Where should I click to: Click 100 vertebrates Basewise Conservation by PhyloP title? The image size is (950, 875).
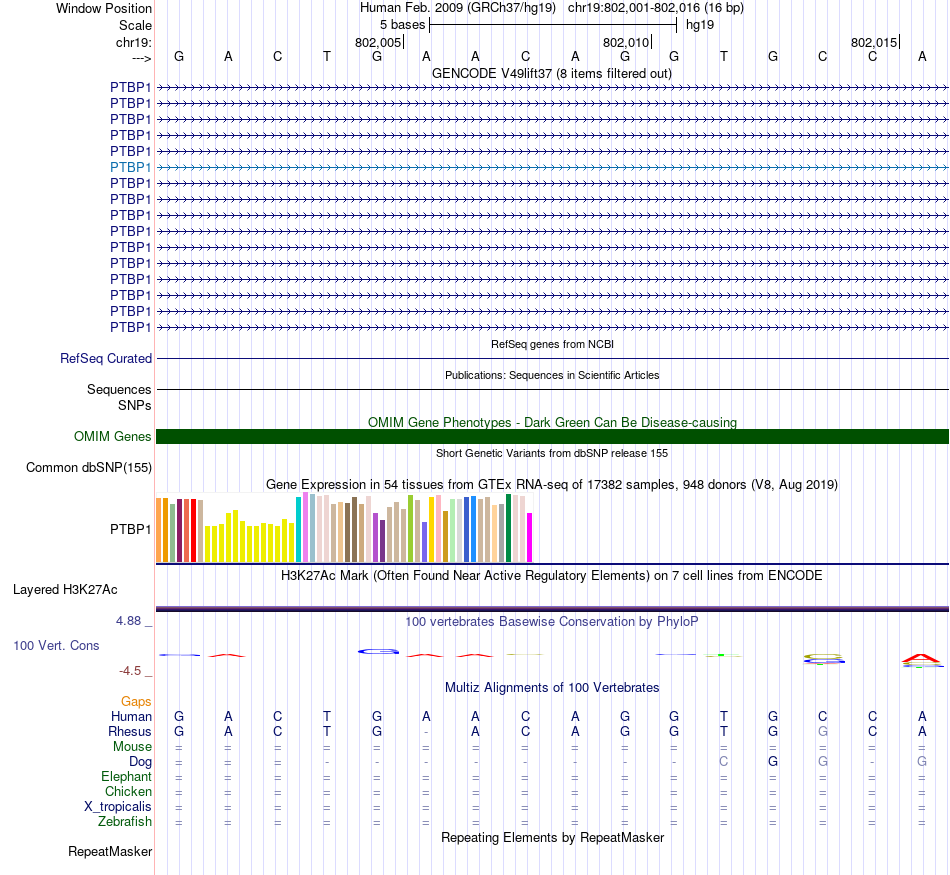coord(552,621)
